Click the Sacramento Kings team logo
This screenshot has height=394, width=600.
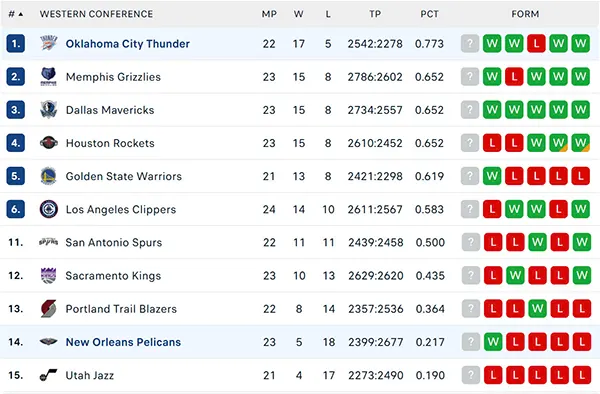click(49, 275)
